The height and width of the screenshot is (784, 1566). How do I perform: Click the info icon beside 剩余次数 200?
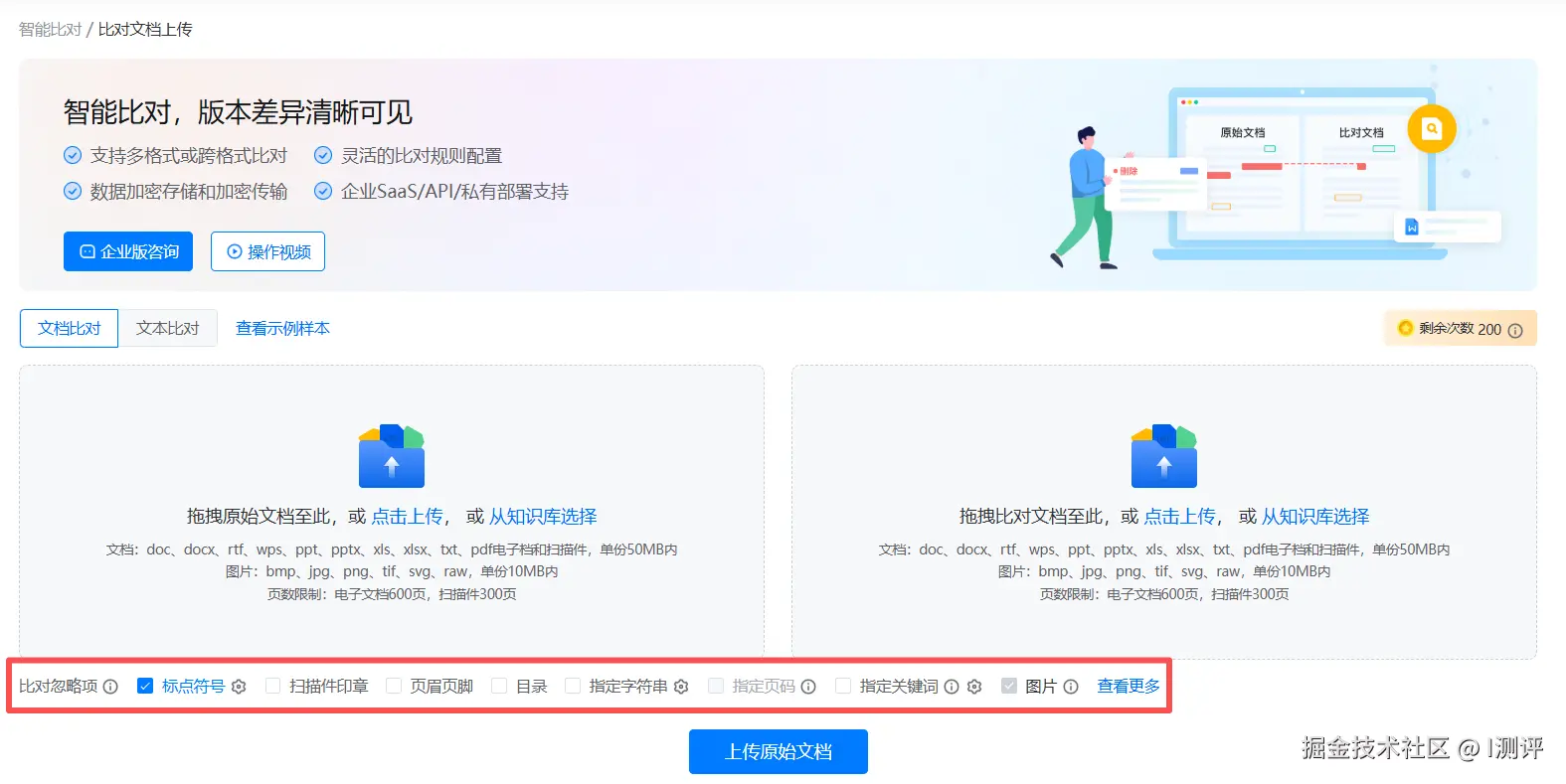tap(1515, 330)
